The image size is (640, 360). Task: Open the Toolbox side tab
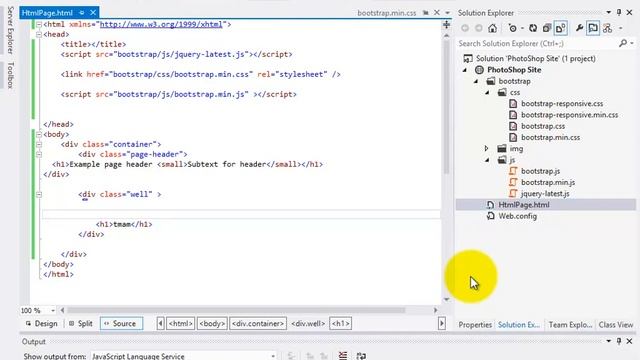pos(11,75)
